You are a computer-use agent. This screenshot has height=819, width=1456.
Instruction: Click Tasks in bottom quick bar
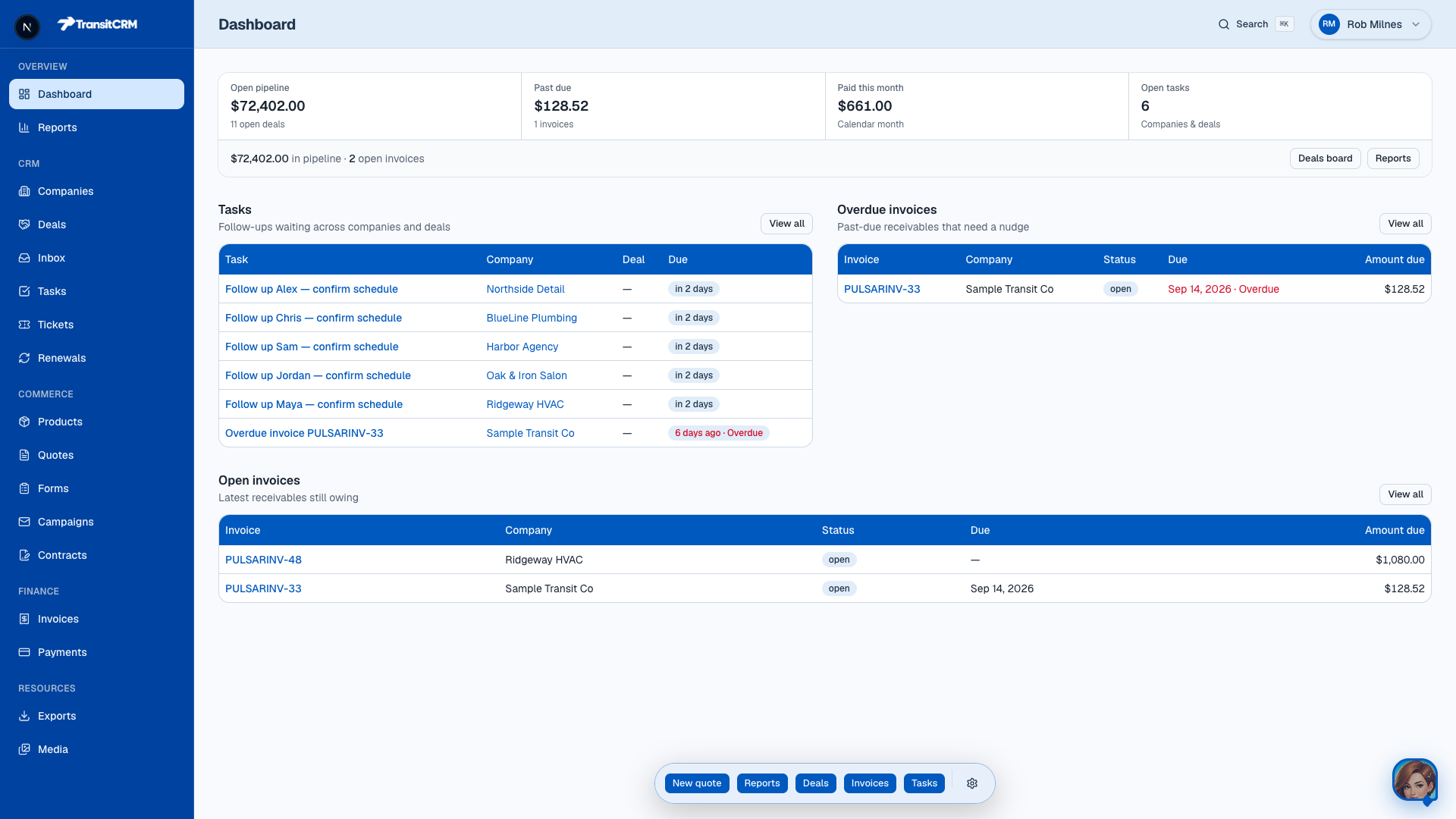point(924,783)
